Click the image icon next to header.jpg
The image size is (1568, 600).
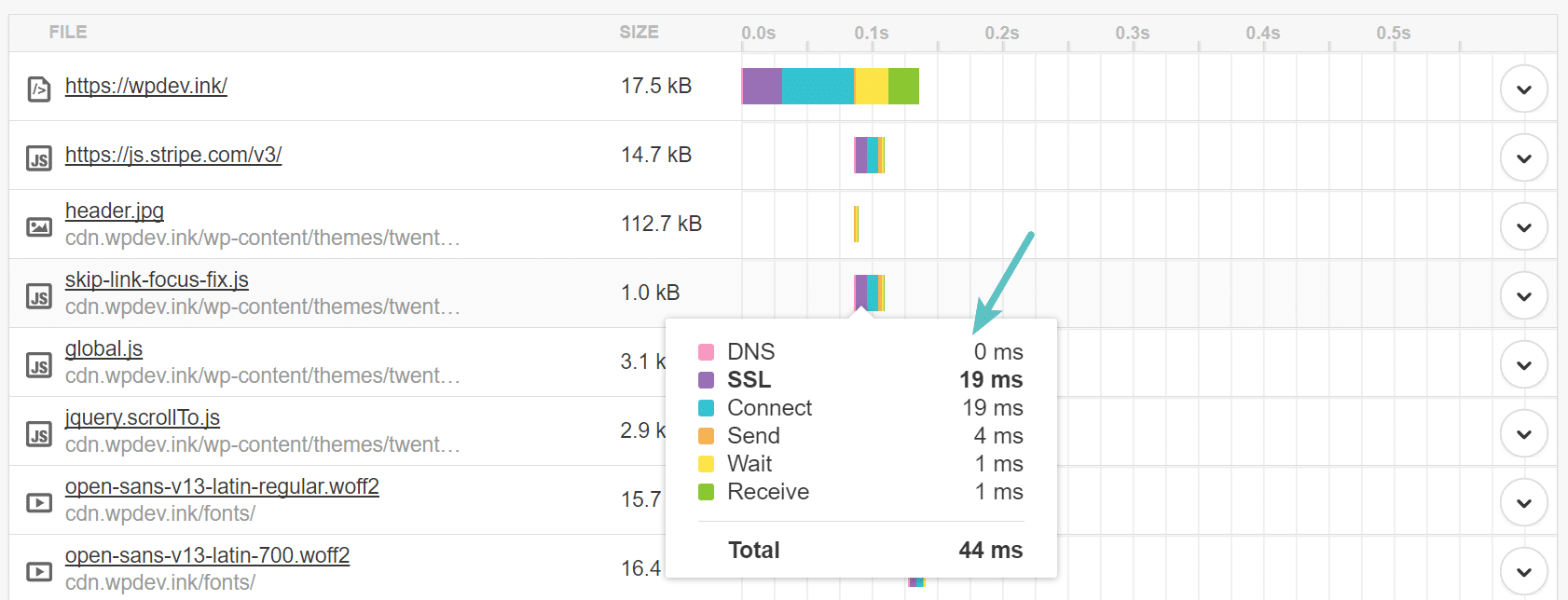click(38, 225)
